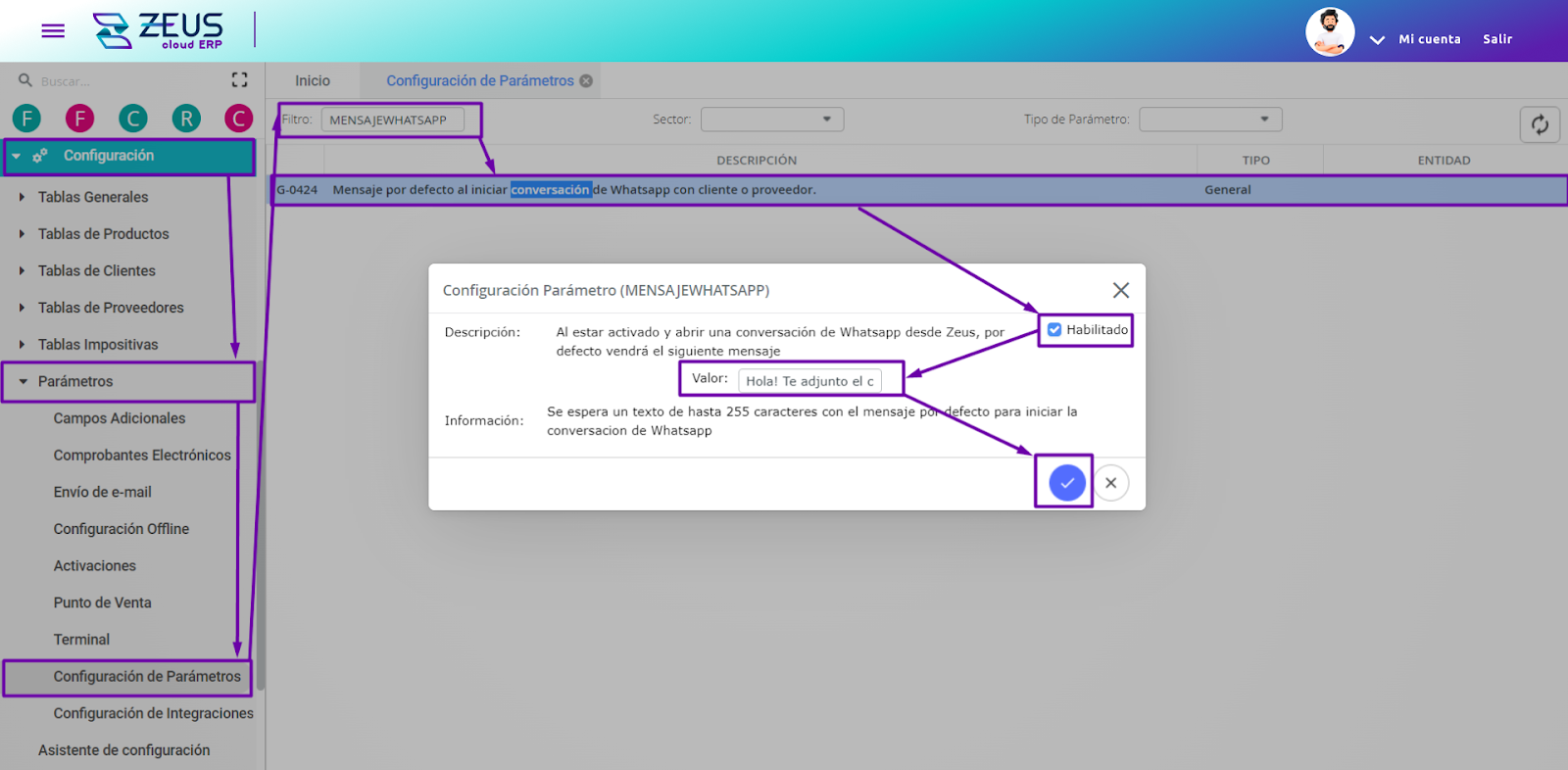The width and height of the screenshot is (1568, 770).
Task: Click the refresh button
Action: (1540, 124)
